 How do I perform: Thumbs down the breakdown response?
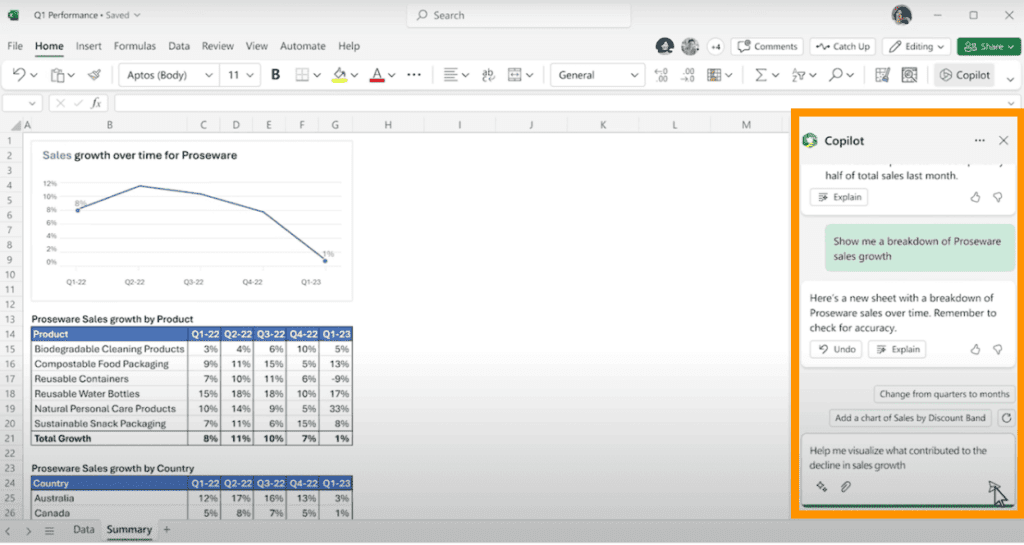click(x=998, y=349)
